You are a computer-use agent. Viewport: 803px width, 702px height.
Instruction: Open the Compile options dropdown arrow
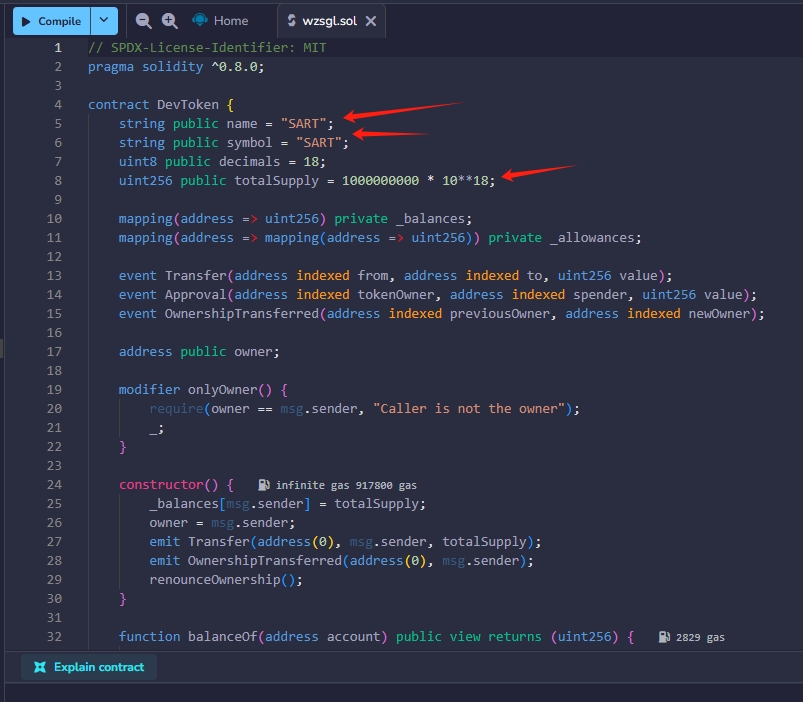coord(104,21)
